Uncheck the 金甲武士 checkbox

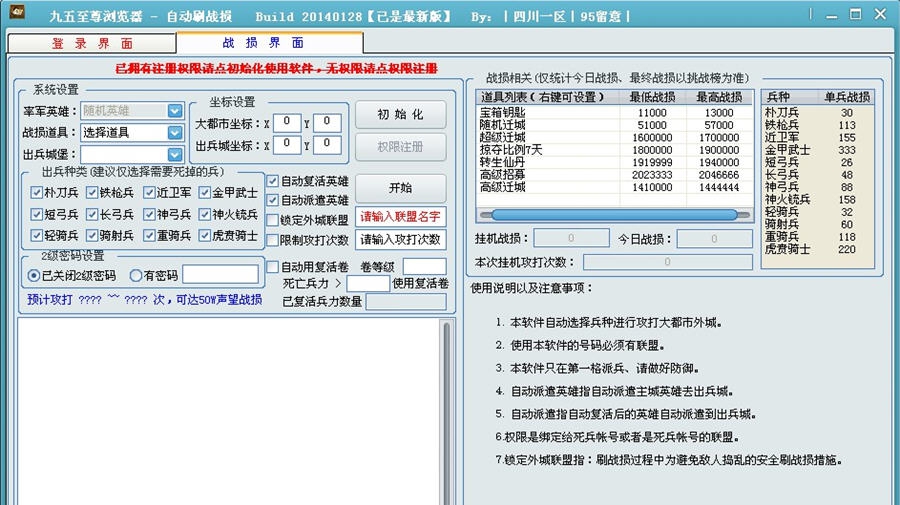point(204,193)
